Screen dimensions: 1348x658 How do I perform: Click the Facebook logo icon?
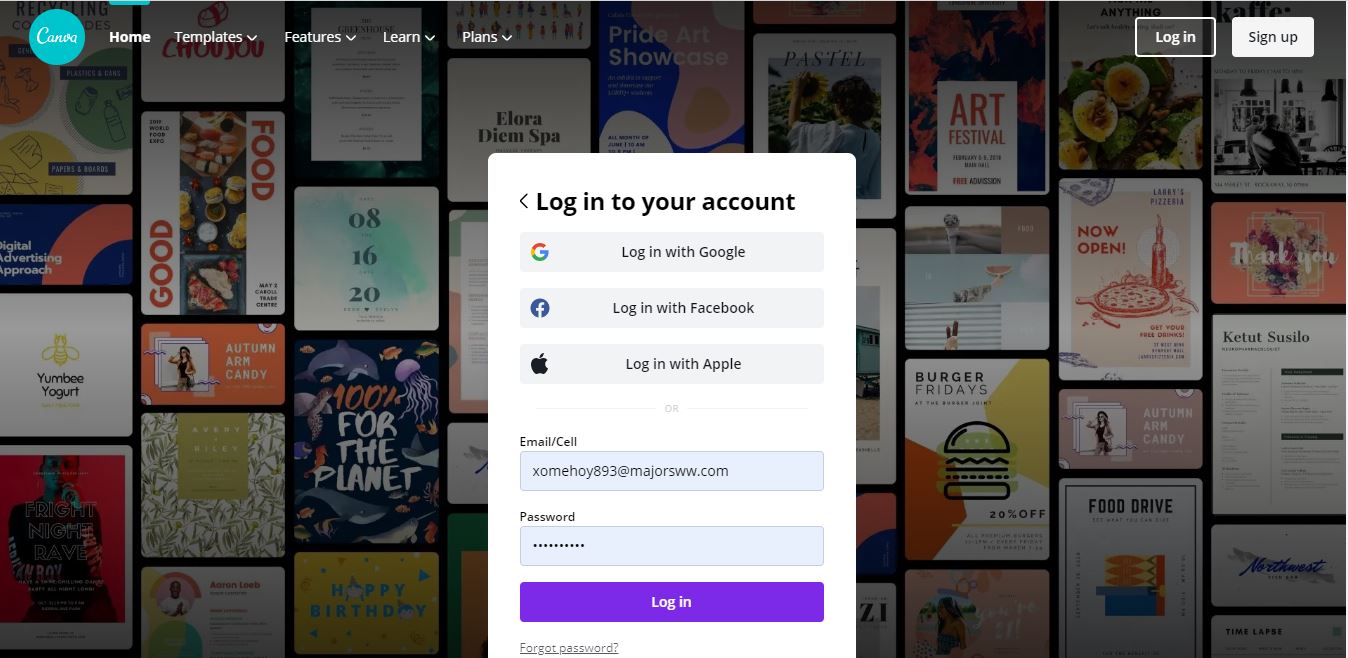pyautogui.click(x=540, y=308)
